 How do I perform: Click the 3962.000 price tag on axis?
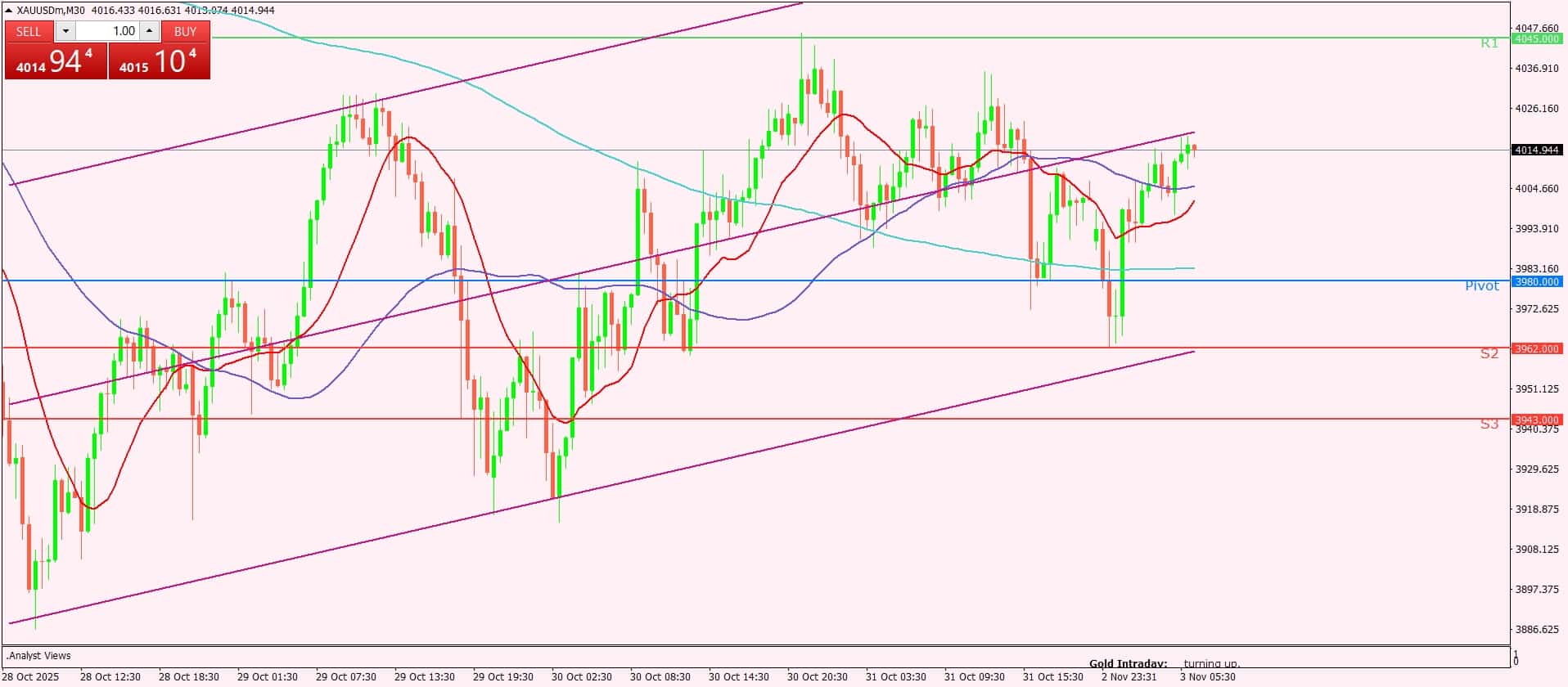coord(1536,348)
